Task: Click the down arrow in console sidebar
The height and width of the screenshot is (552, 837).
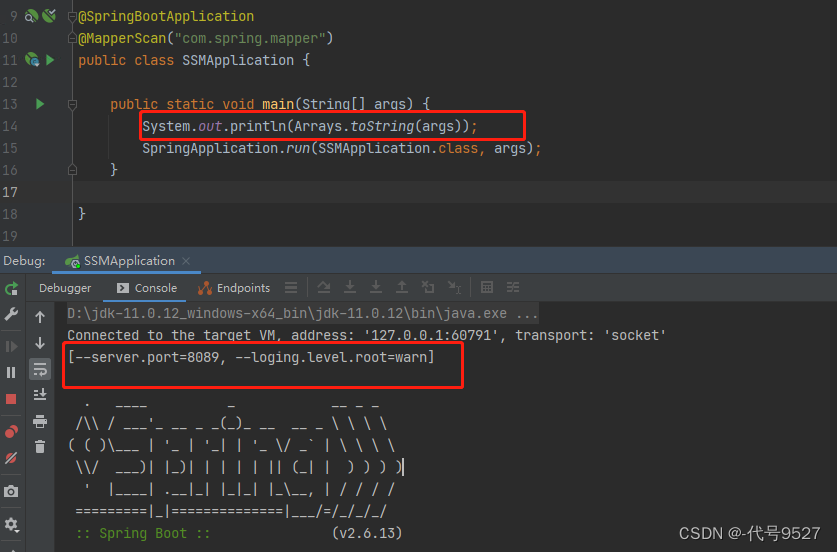Action: 40,343
